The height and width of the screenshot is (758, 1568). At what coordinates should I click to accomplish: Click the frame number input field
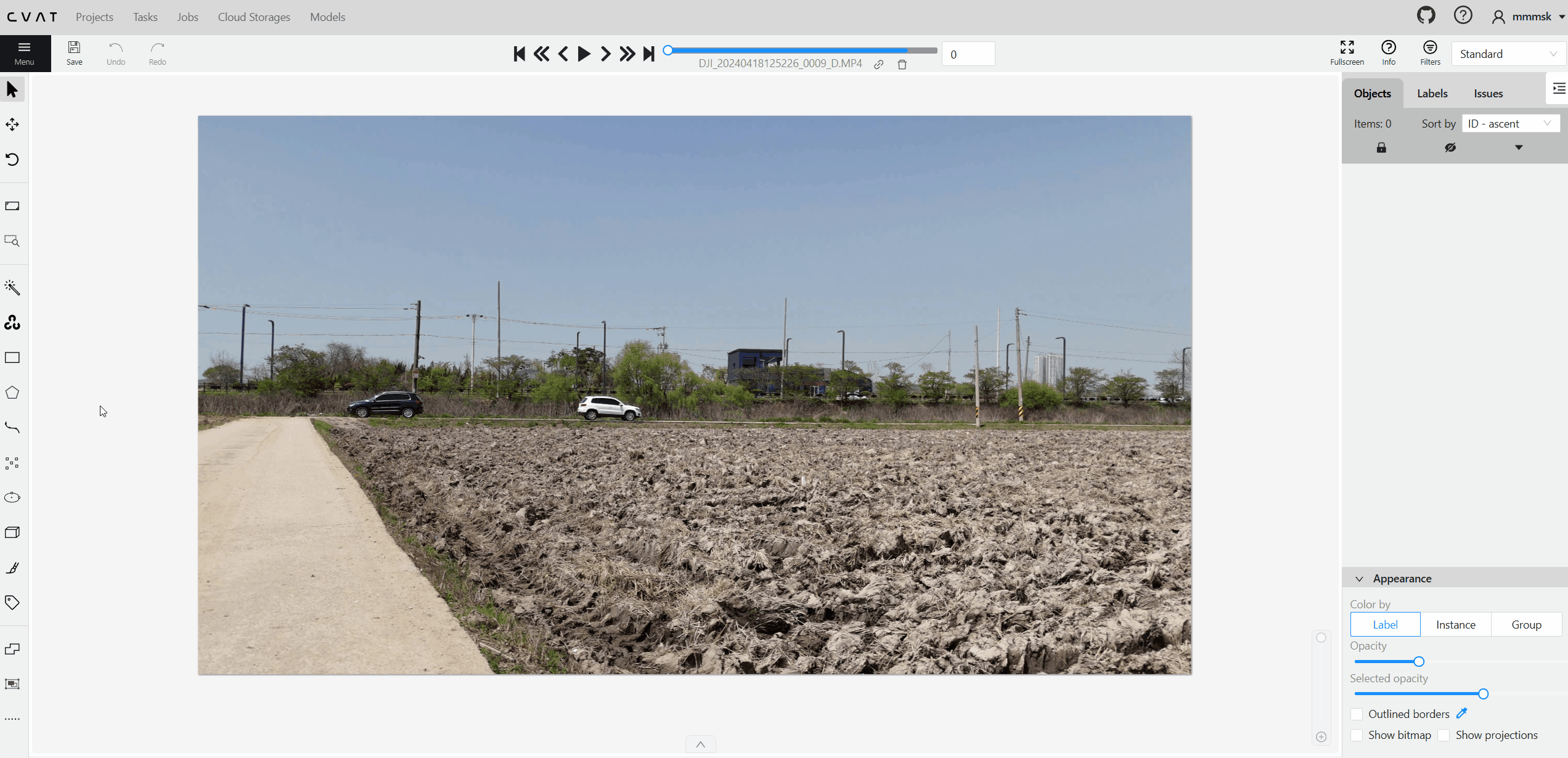pyautogui.click(x=968, y=54)
